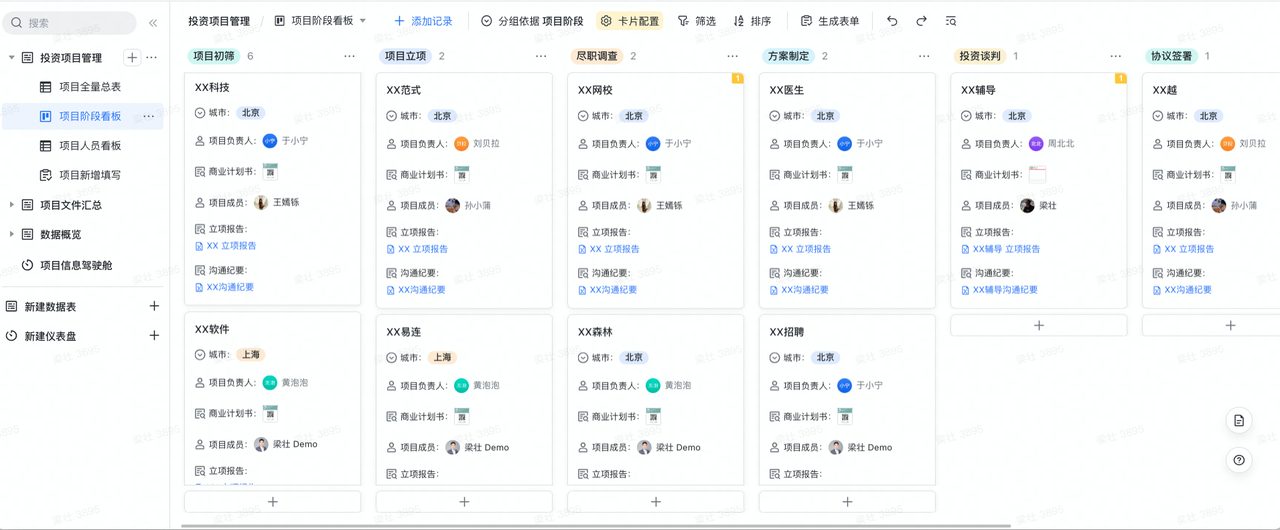Open the document floating icon at bottom right
Screen dimensions: 1280x530
pos(1239,421)
